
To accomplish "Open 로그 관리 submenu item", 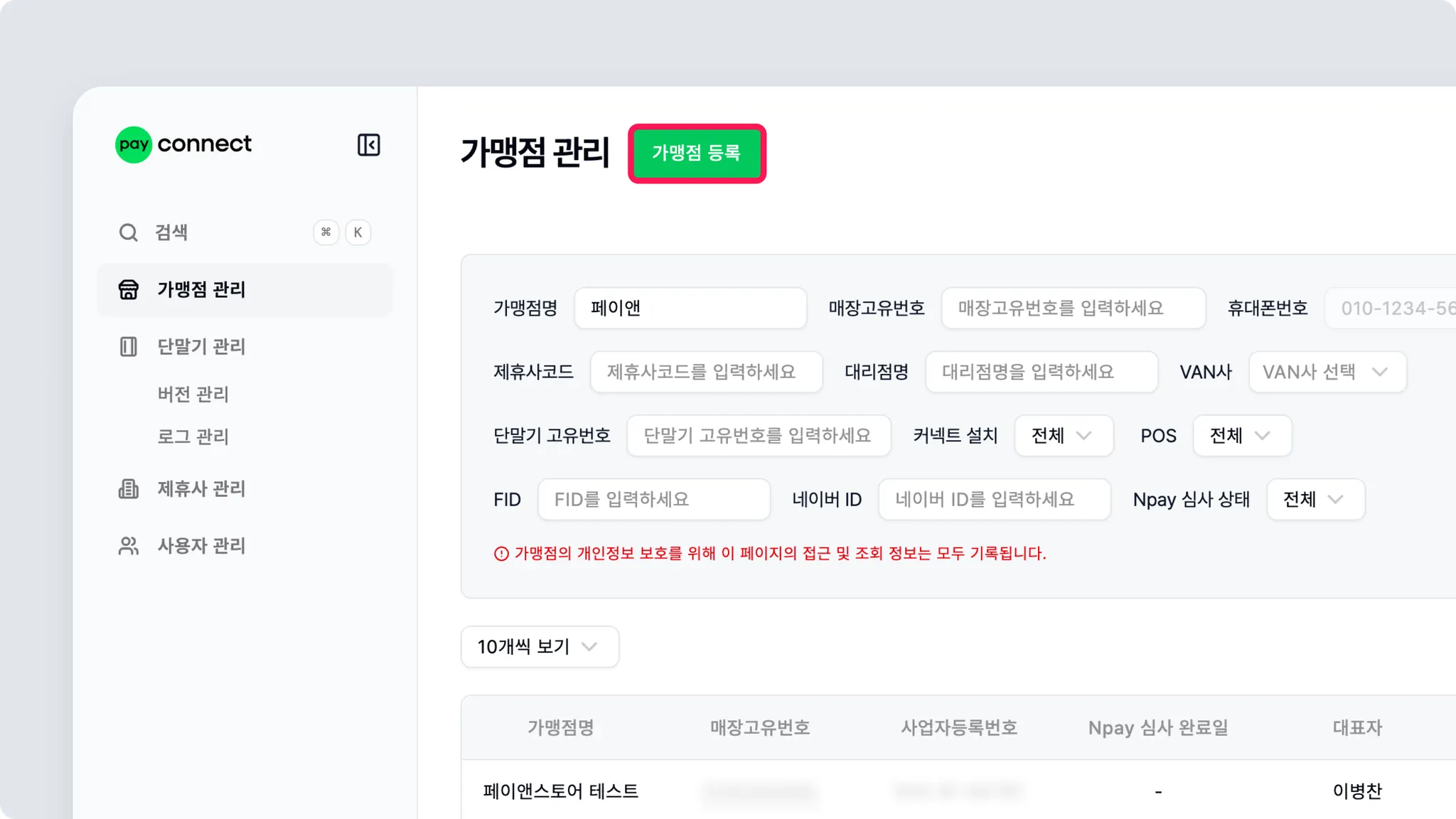I will click(x=193, y=437).
